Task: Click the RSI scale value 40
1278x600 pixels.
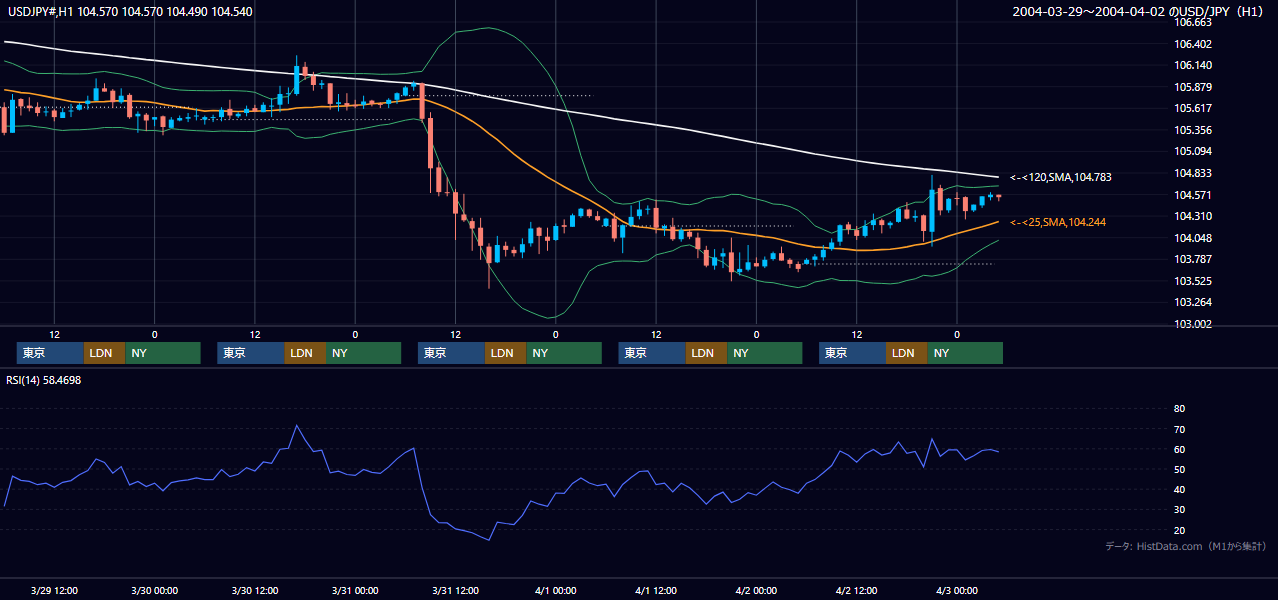Action: pos(1179,489)
